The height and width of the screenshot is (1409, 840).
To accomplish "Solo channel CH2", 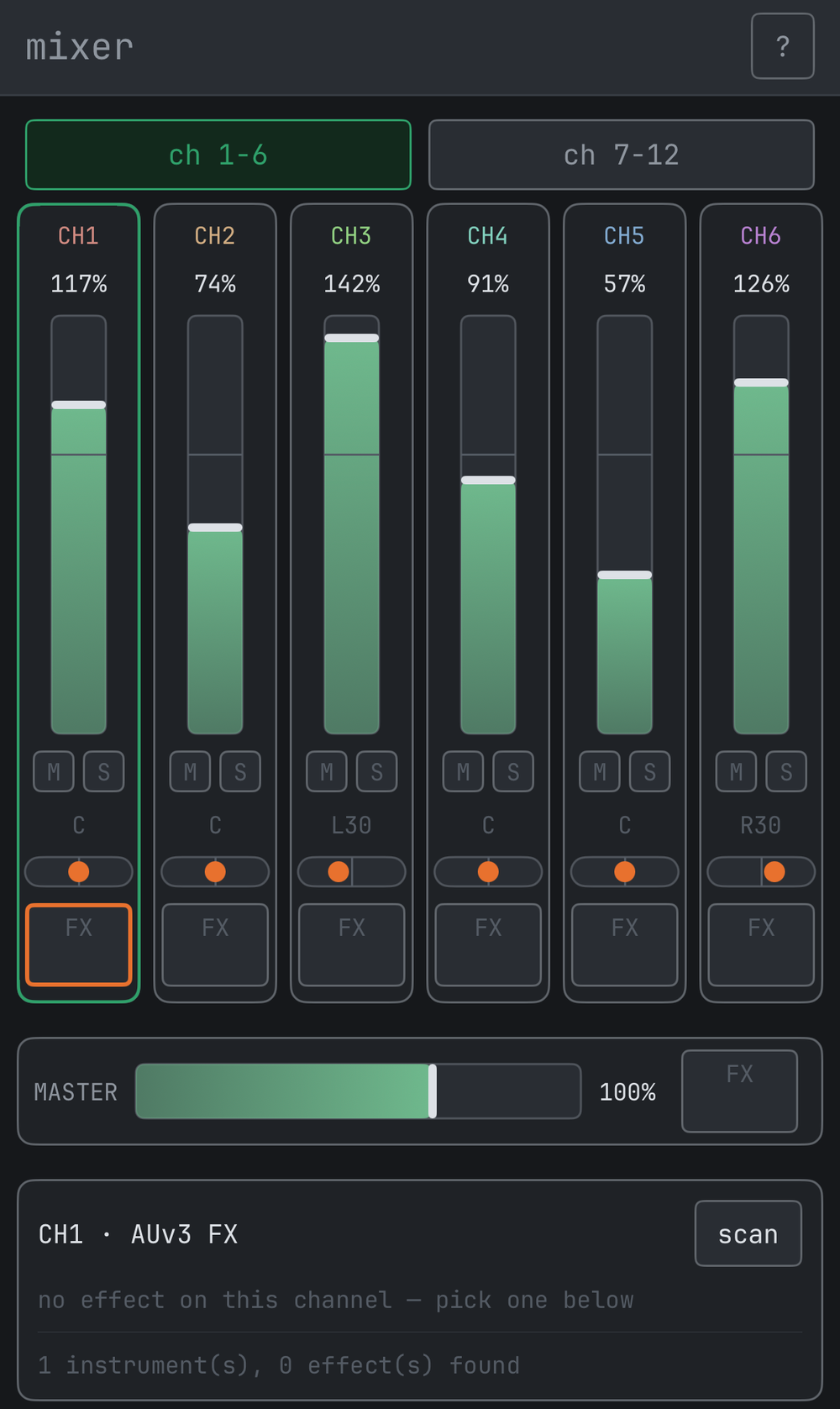I will (x=240, y=771).
